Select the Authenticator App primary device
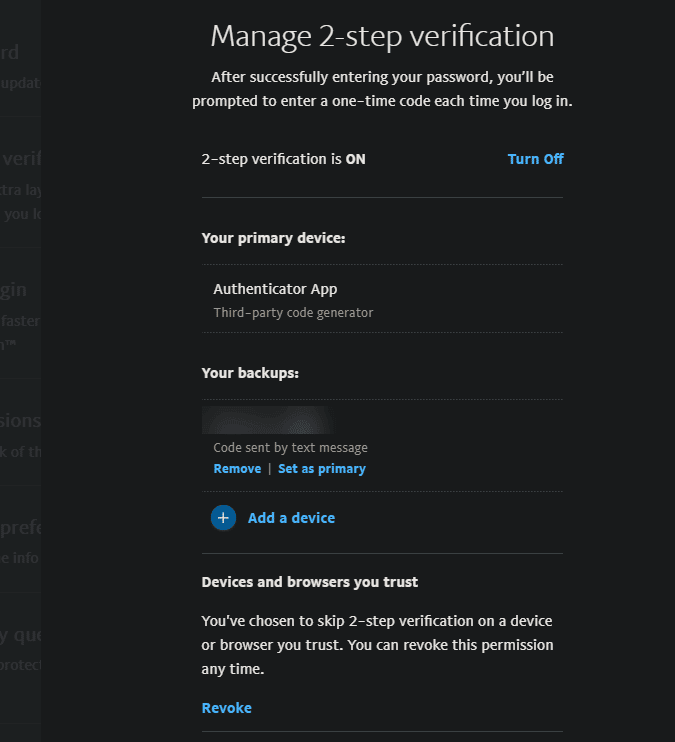675x742 pixels. (275, 289)
